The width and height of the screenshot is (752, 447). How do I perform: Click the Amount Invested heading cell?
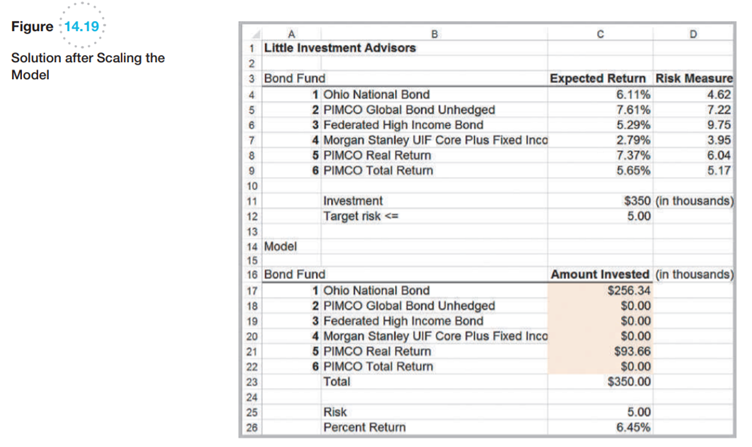pyautogui.click(x=600, y=275)
